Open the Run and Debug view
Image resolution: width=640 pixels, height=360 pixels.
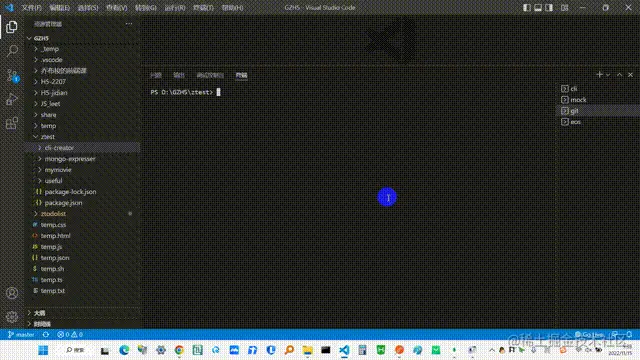(12, 99)
